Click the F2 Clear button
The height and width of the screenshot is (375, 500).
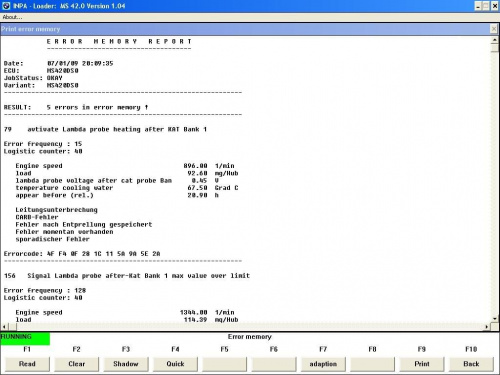pos(76,364)
